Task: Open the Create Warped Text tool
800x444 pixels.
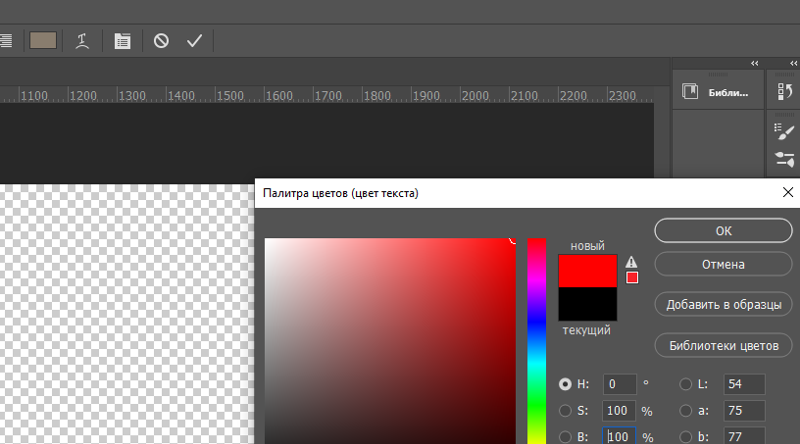Action: 82,41
